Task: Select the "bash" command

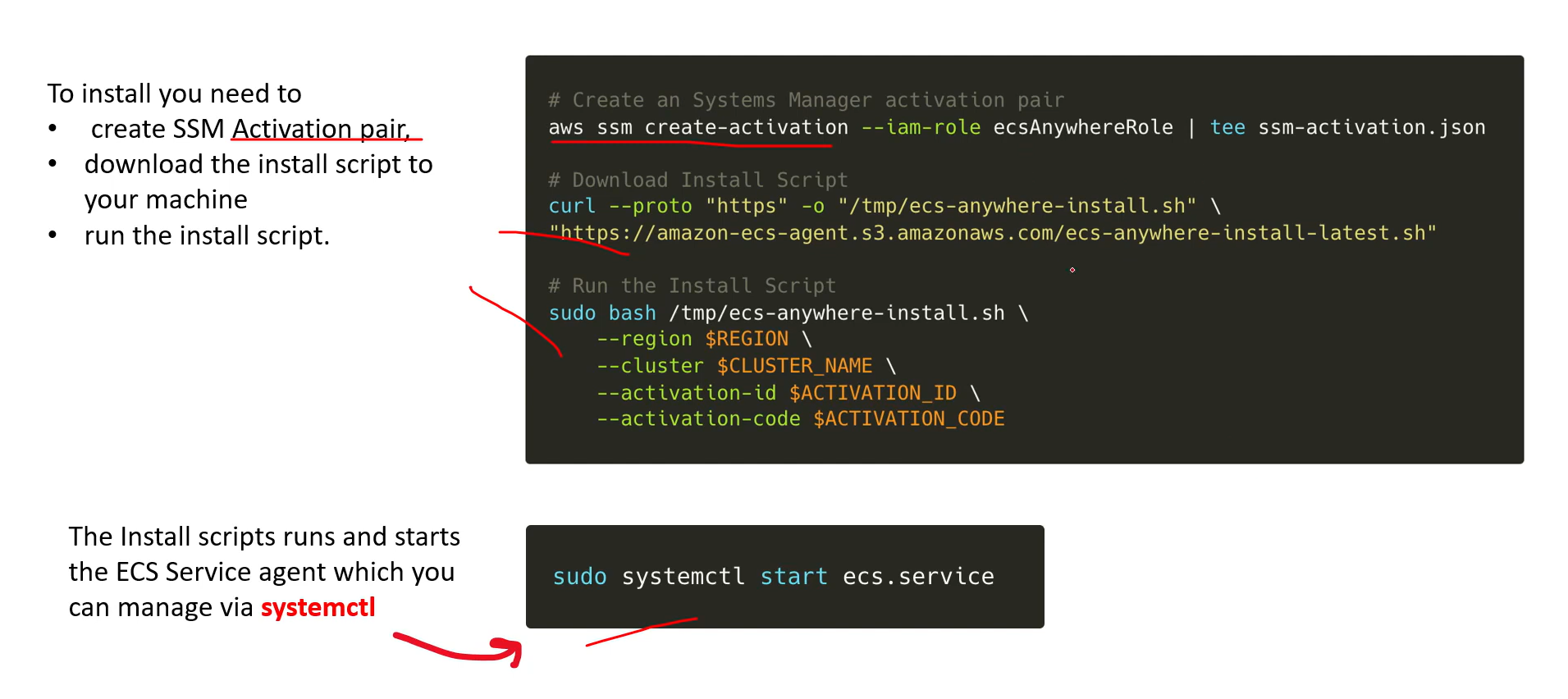Action: coord(632,313)
